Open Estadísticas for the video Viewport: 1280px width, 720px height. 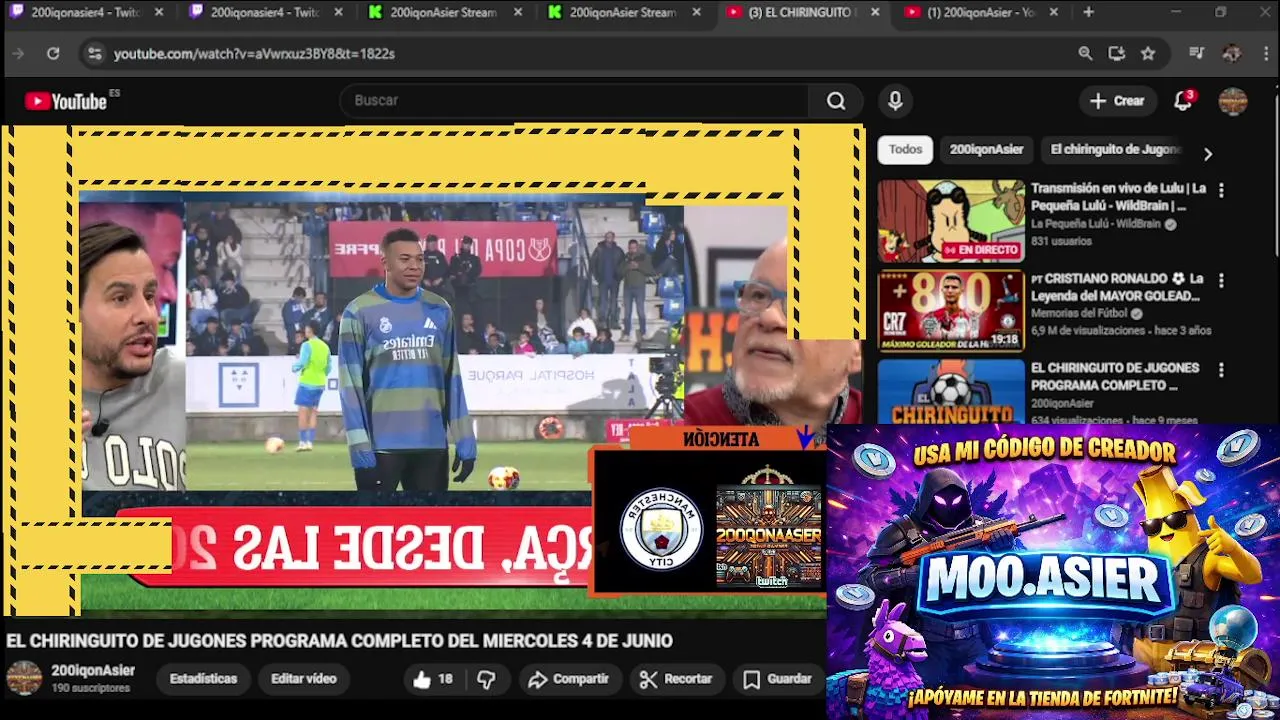[x=203, y=679]
